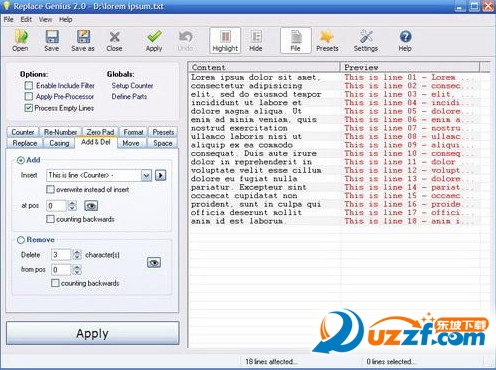
Task: Click the Hide toolbar icon
Action: tap(256, 40)
